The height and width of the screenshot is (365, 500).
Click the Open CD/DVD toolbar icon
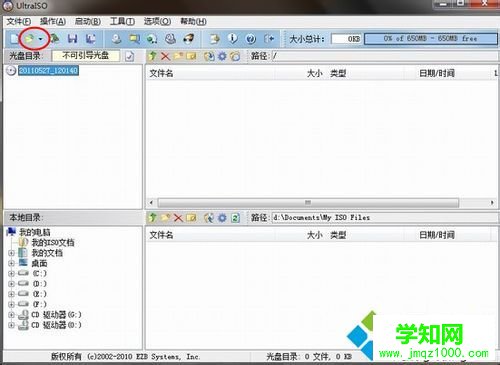click(55, 39)
